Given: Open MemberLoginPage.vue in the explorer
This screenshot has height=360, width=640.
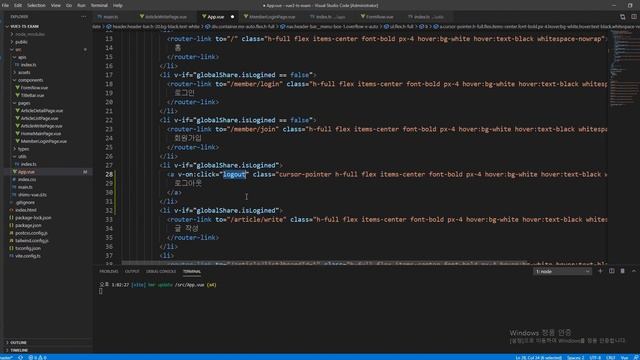Looking at the screenshot, I should click(44, 141).
